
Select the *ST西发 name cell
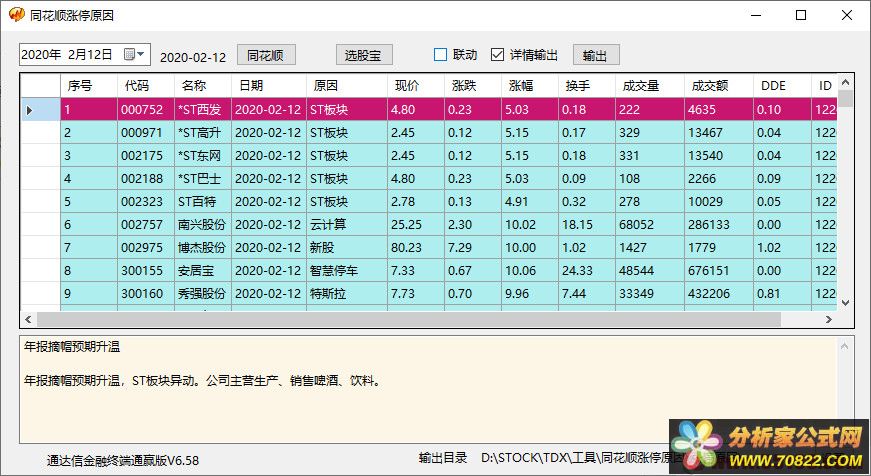click(203, 109)
